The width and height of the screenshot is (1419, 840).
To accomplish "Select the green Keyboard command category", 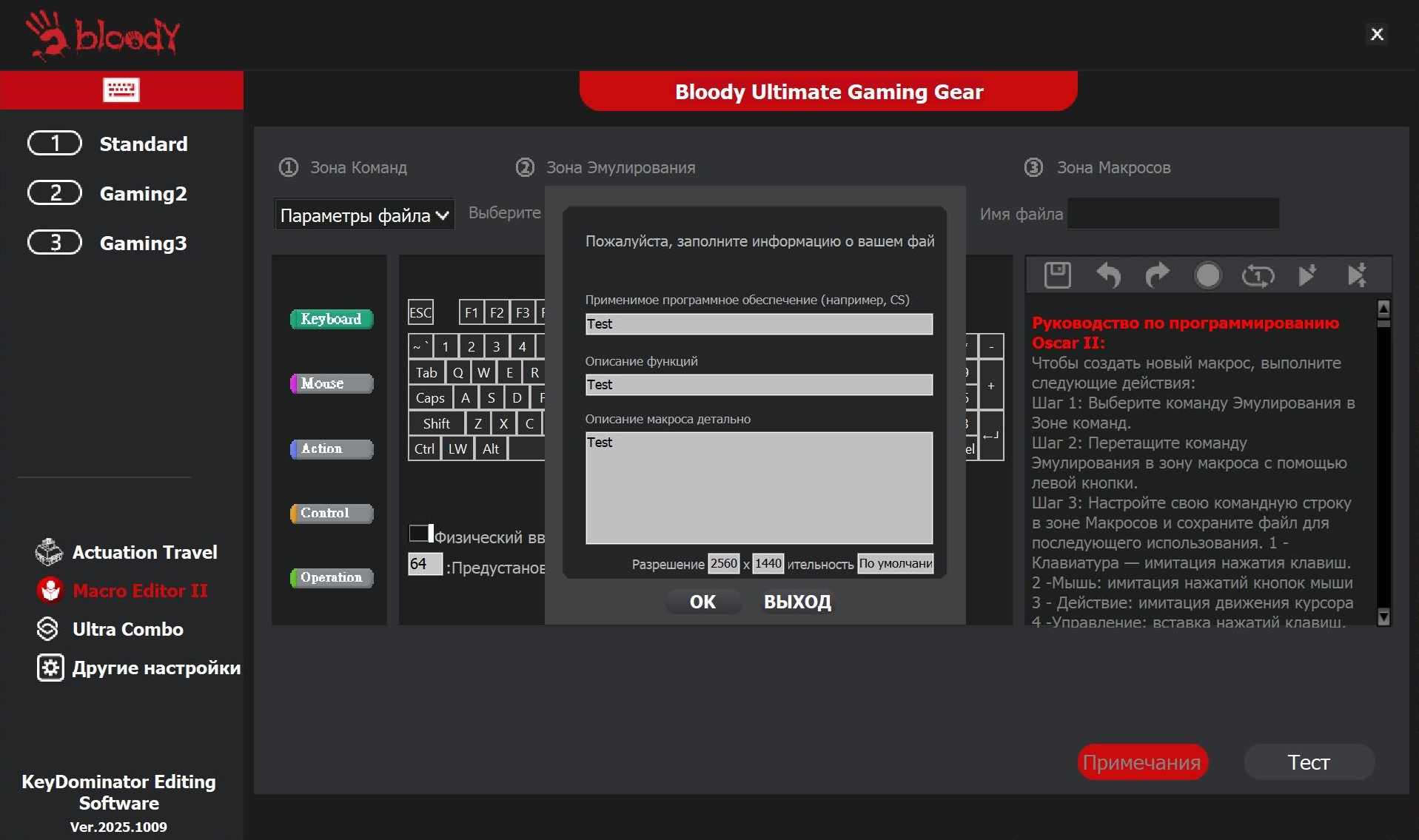I will 332,319.
